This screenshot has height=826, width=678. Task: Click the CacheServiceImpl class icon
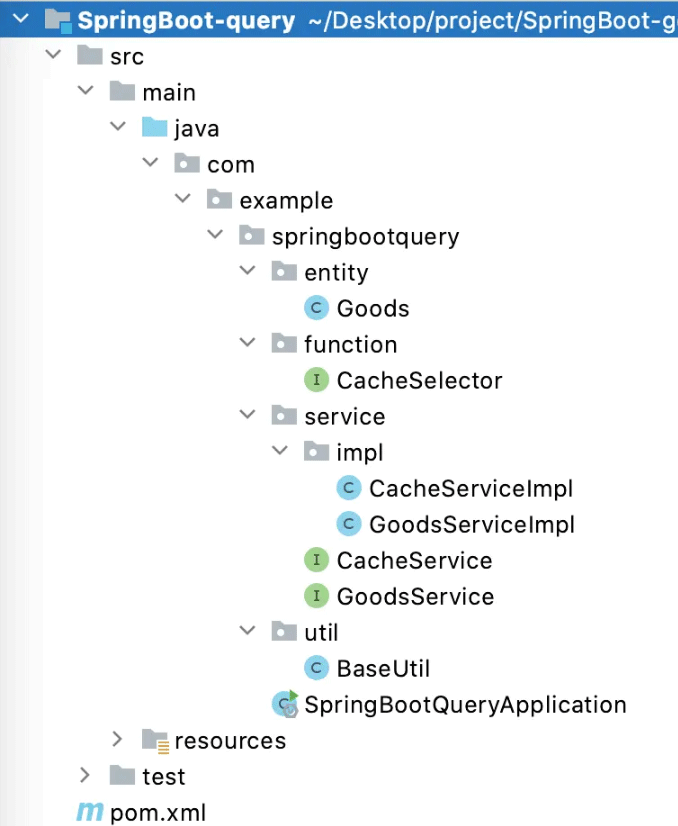point(349,489)
